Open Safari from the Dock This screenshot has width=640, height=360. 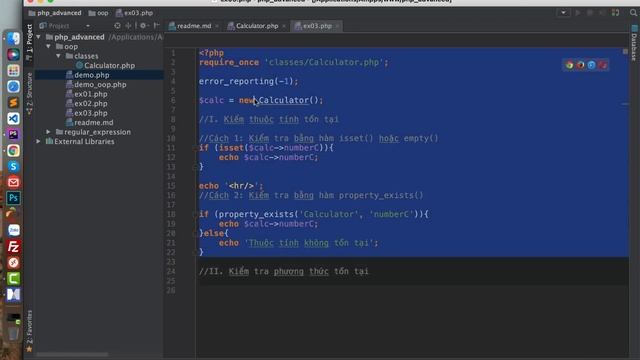click(x=13, y=87)
